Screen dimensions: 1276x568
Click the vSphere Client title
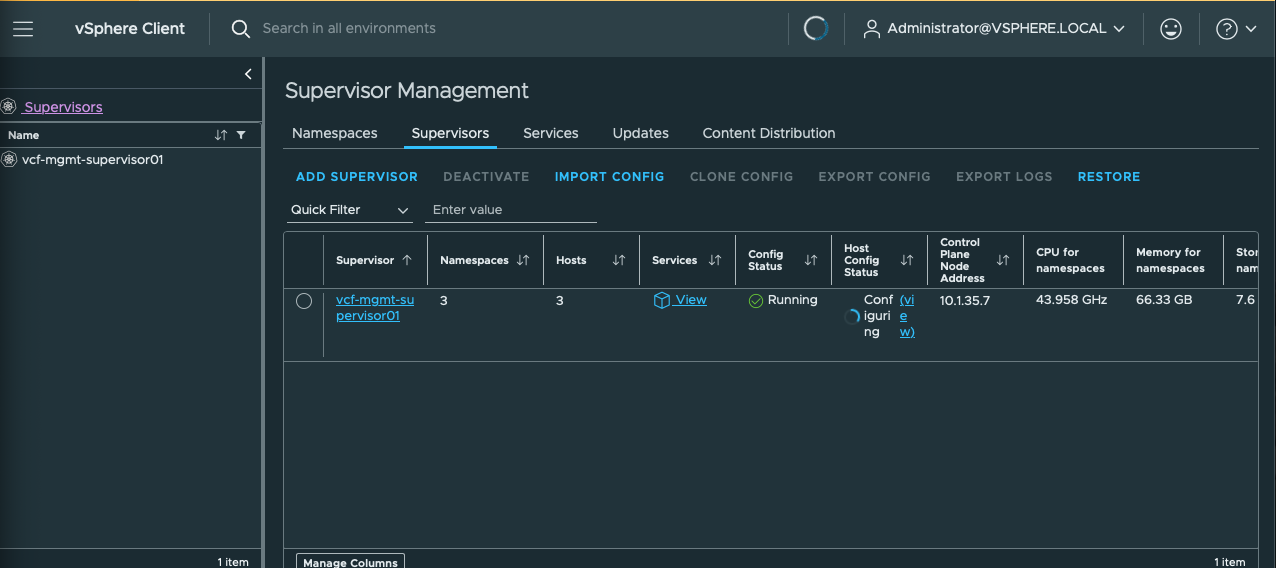[x=130, y=29]
